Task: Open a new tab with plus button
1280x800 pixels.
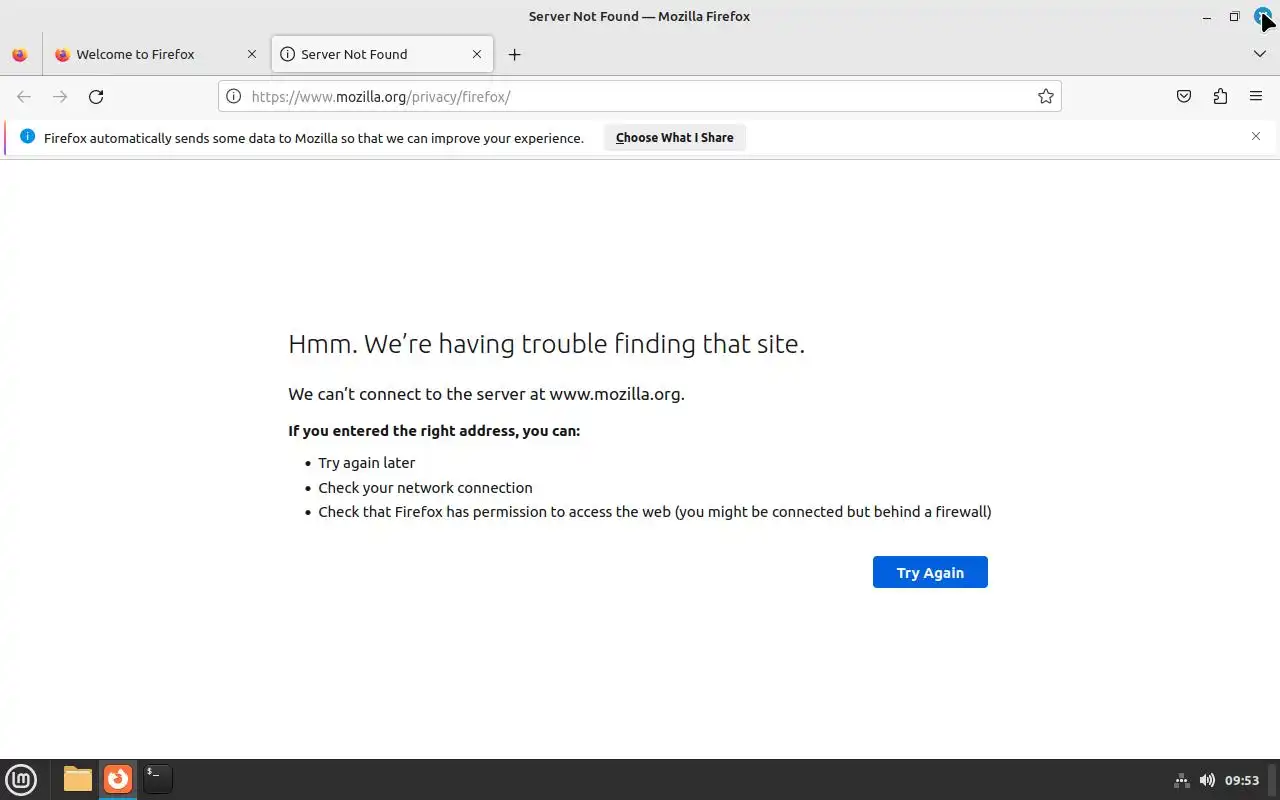Action: [514, 54]
